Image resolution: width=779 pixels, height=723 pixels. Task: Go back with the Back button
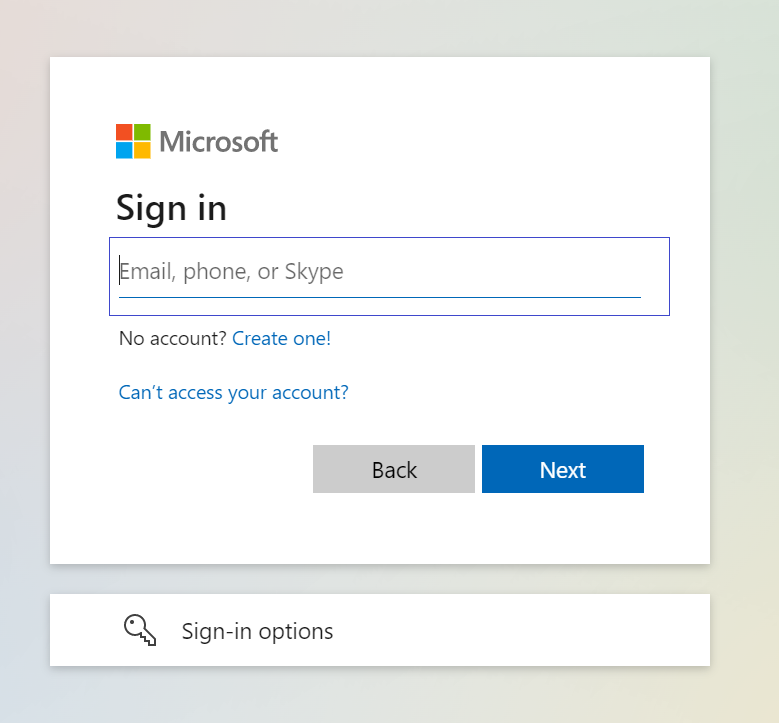pyautogui.click(x=394, y=469)
